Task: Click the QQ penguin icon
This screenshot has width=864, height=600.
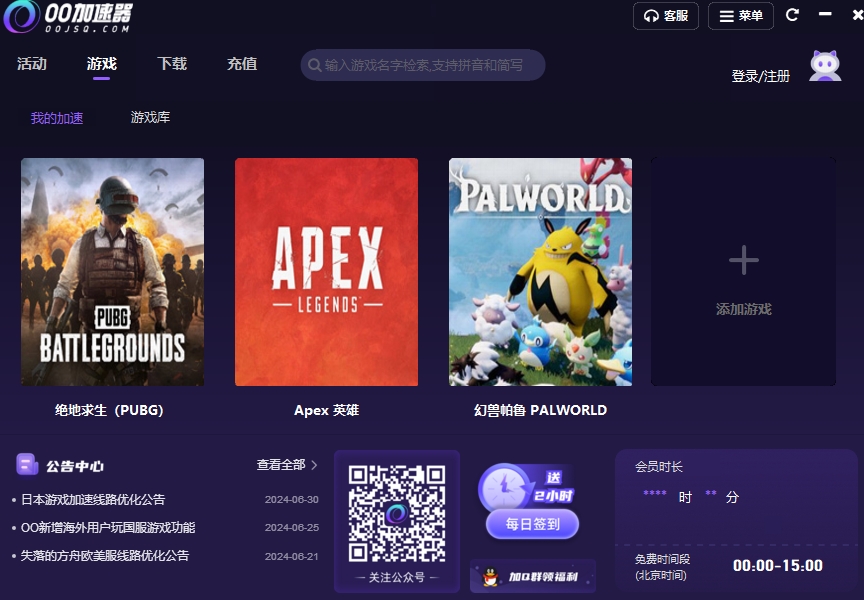Action: (490, 577)
